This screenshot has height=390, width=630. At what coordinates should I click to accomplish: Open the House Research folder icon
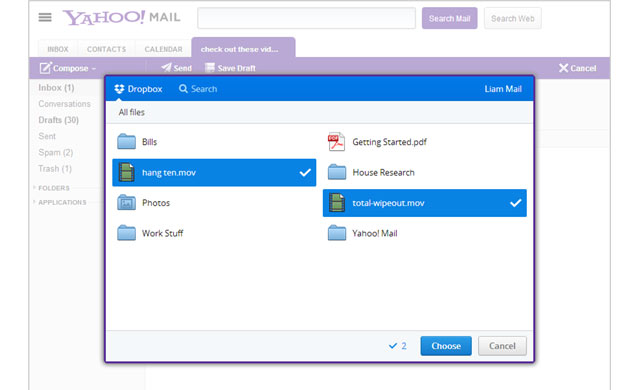point(337,172)
